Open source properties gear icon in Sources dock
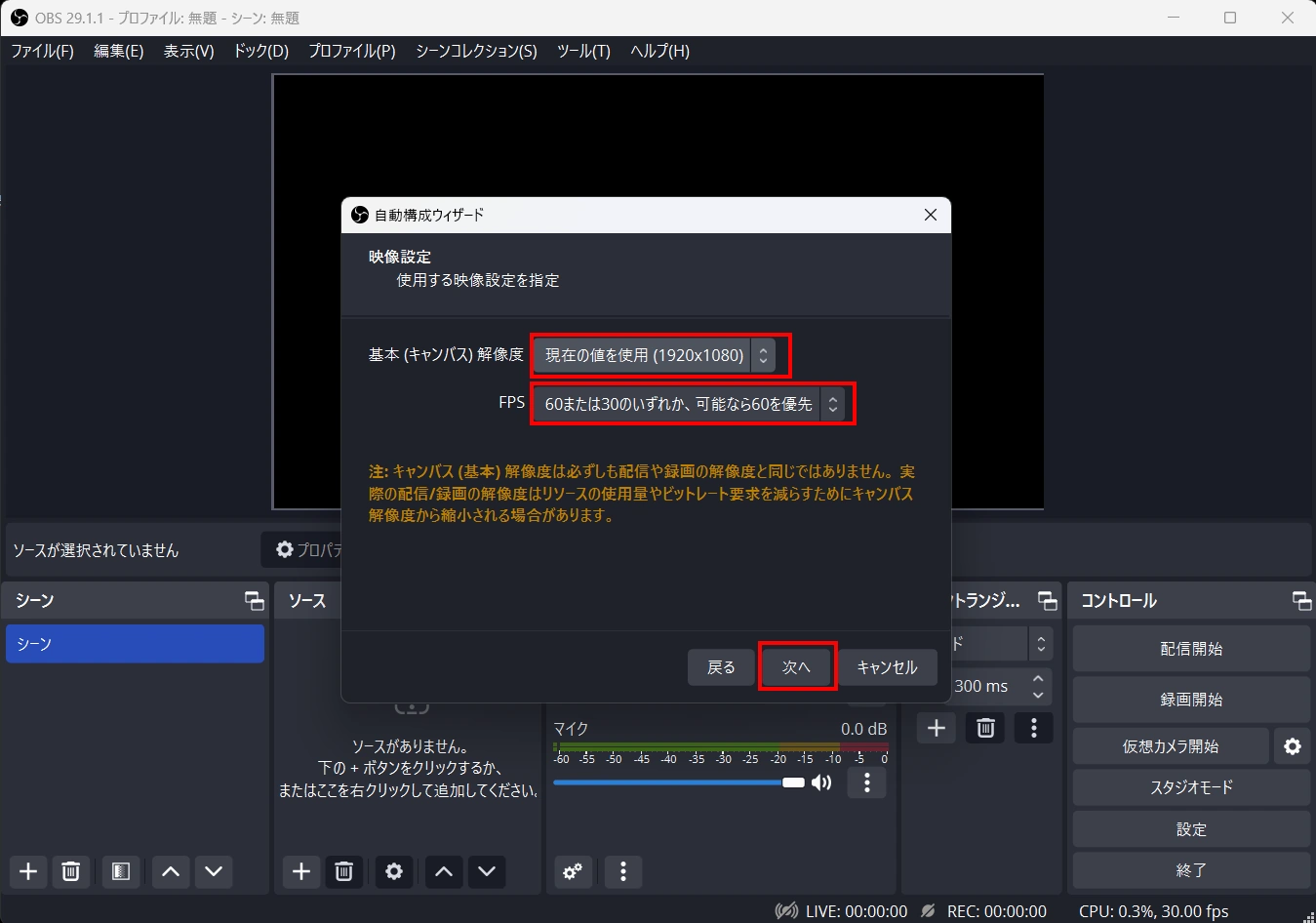 394,871
